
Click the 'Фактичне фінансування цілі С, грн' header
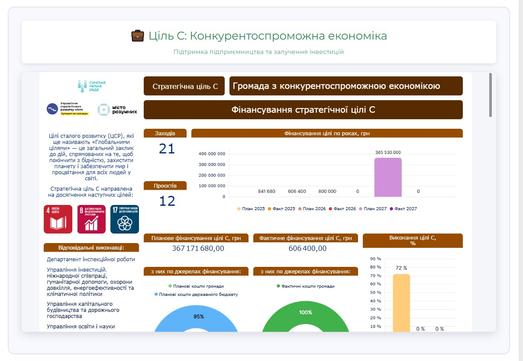(306, 238)
